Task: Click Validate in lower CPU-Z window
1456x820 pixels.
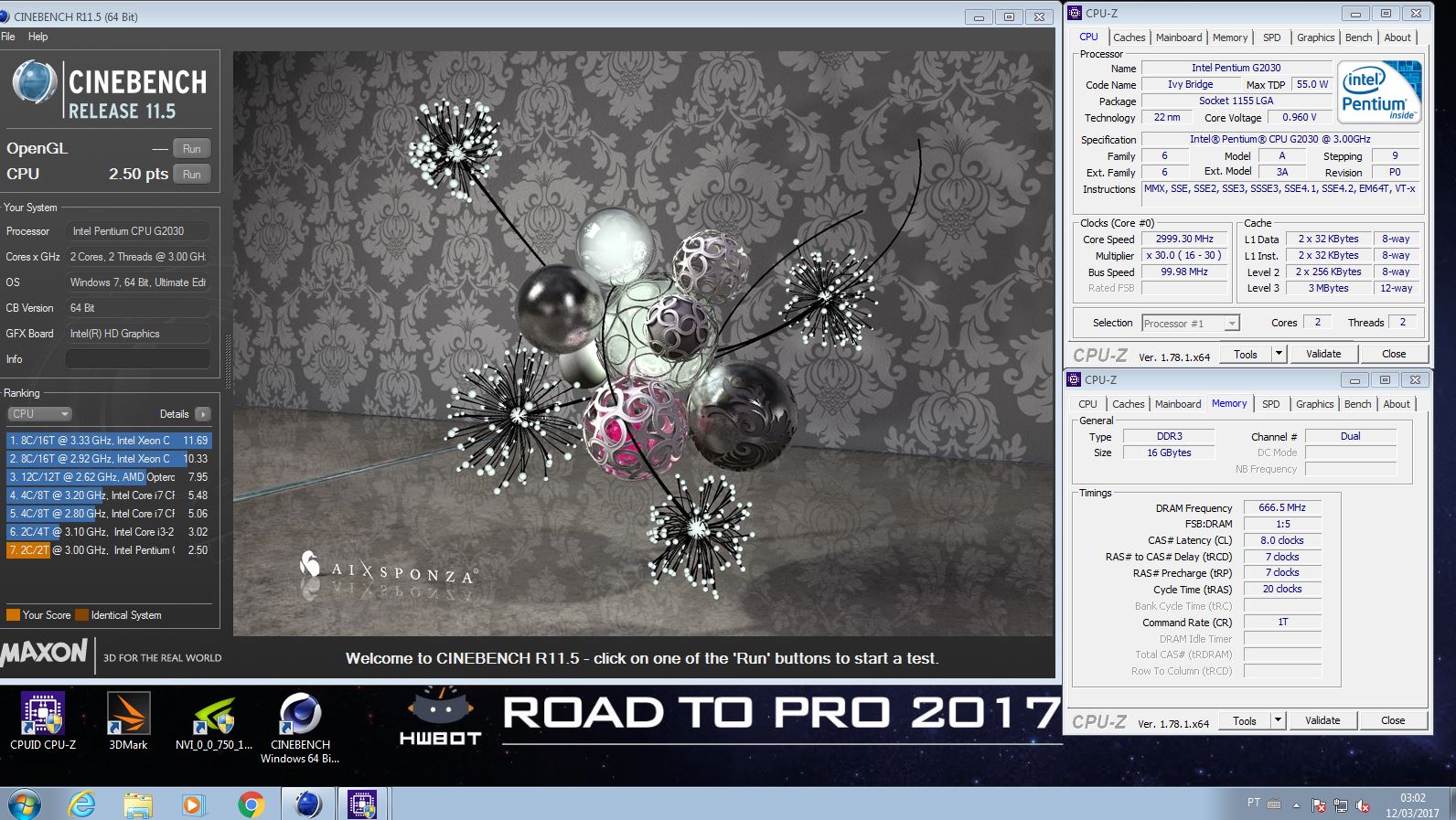Action: [1322, 721]
